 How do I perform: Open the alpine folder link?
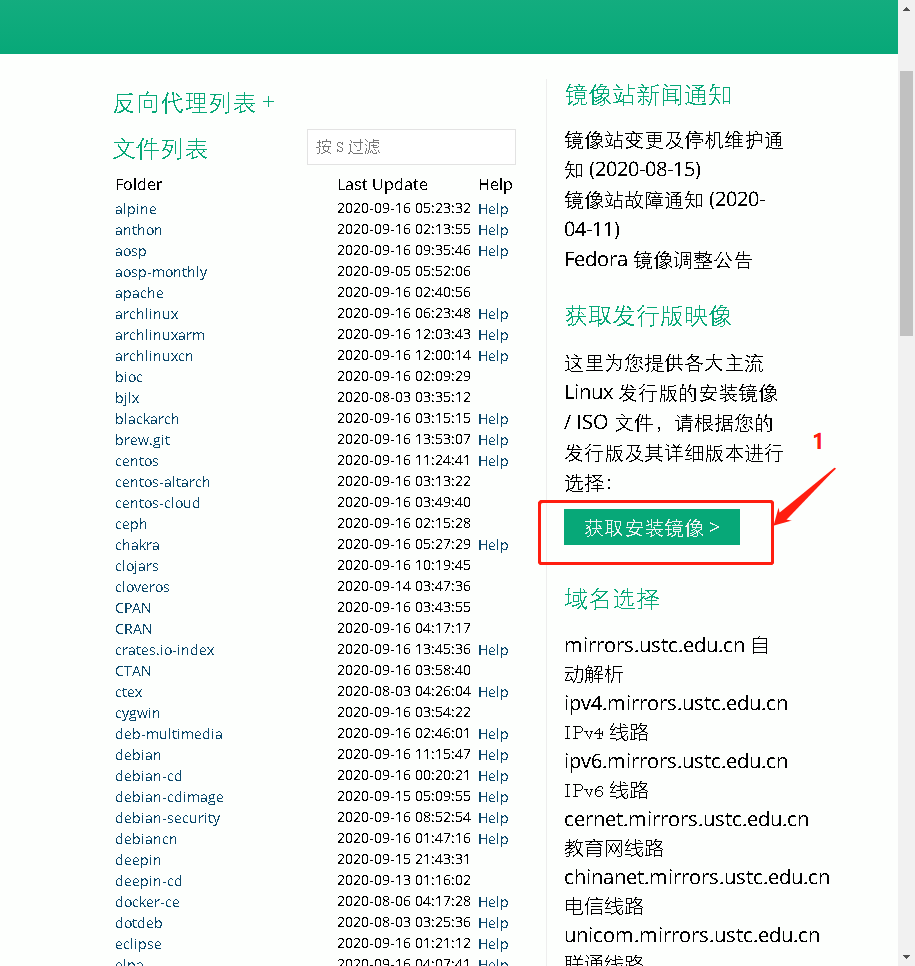point(136,209)
